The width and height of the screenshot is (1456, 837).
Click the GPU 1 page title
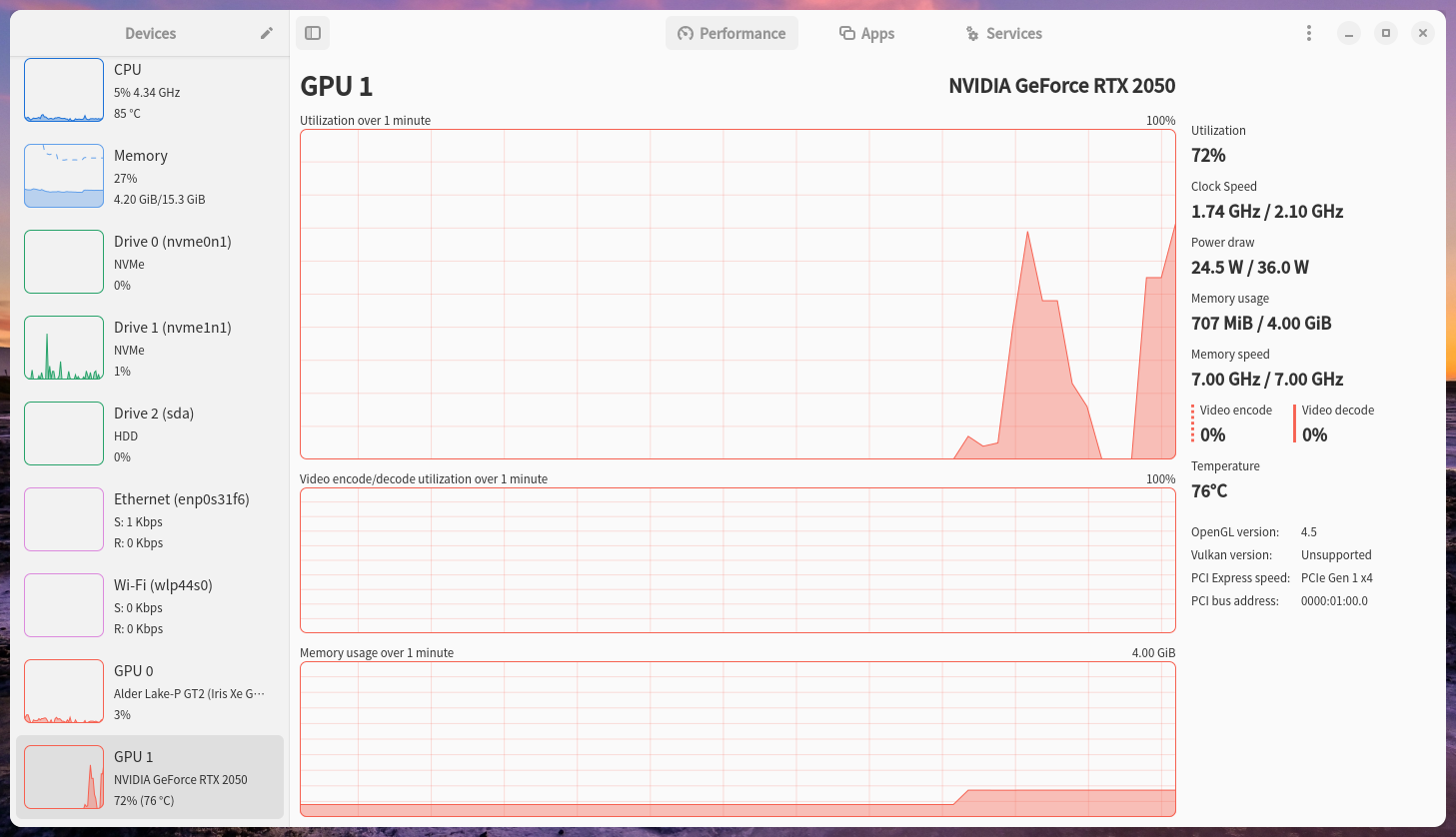pos(337,86)
